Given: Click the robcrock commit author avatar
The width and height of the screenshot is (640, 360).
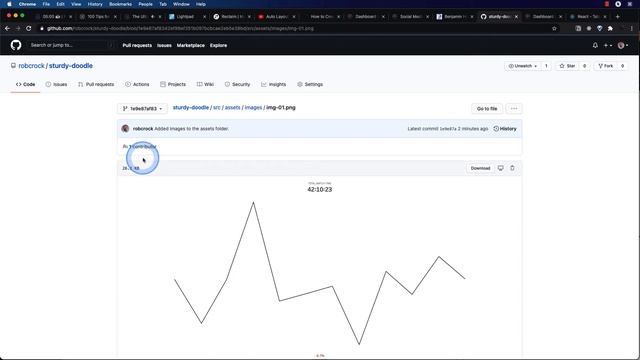Looking at the screenshot, I should point(125,129).
